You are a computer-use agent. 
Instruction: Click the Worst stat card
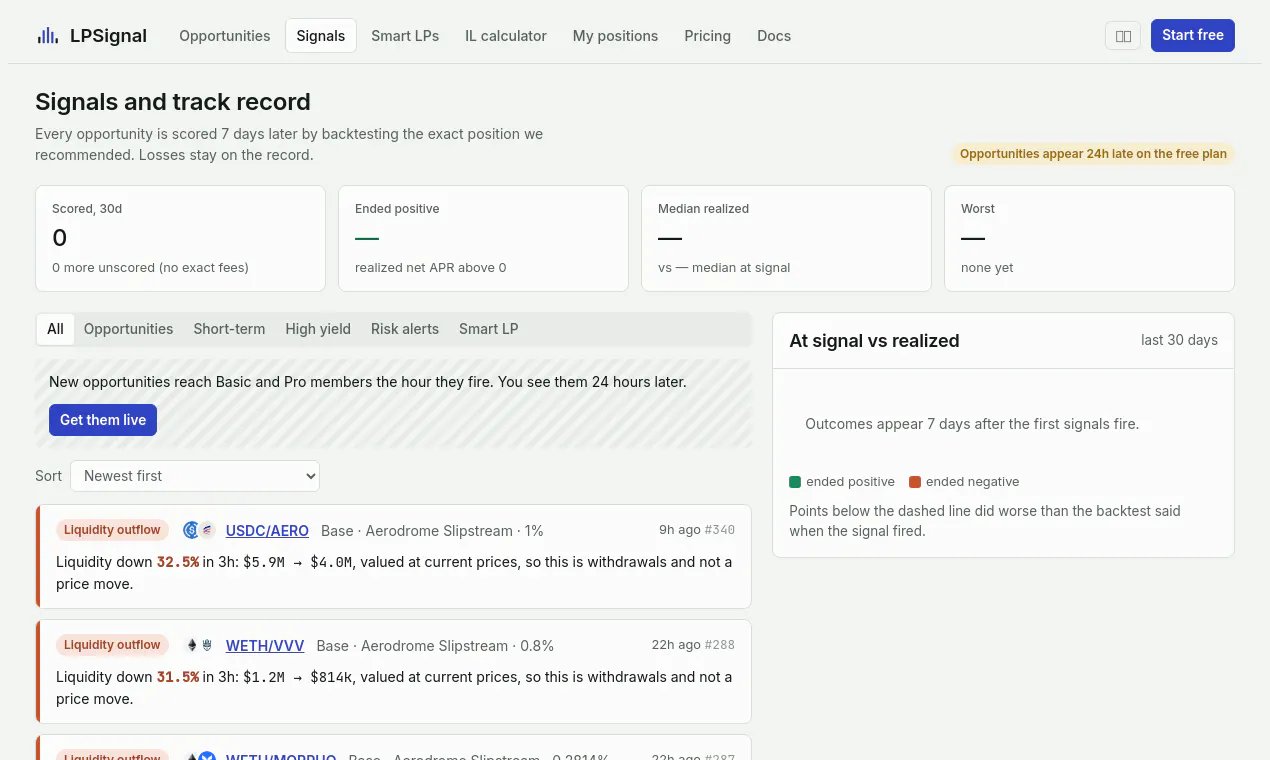pyautogui.click(x=1089, y=238)
